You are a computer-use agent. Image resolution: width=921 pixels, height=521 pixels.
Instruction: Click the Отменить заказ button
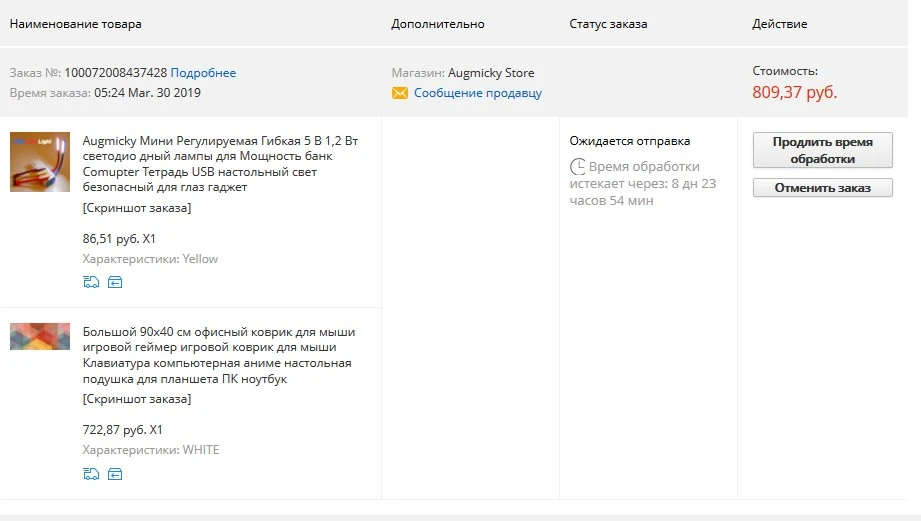[x=822, y=188]
